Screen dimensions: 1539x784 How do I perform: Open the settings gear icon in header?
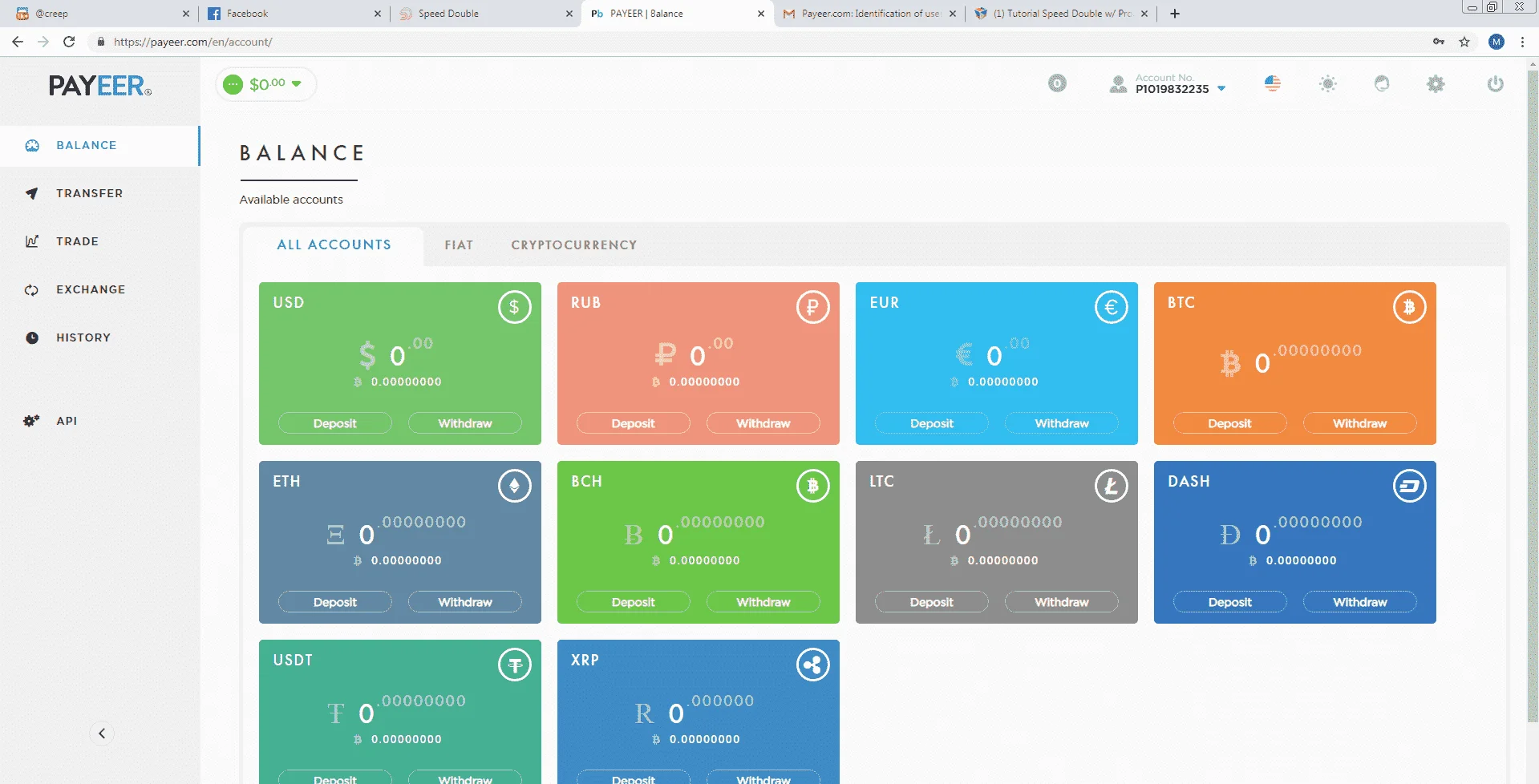coord(1436,83)
